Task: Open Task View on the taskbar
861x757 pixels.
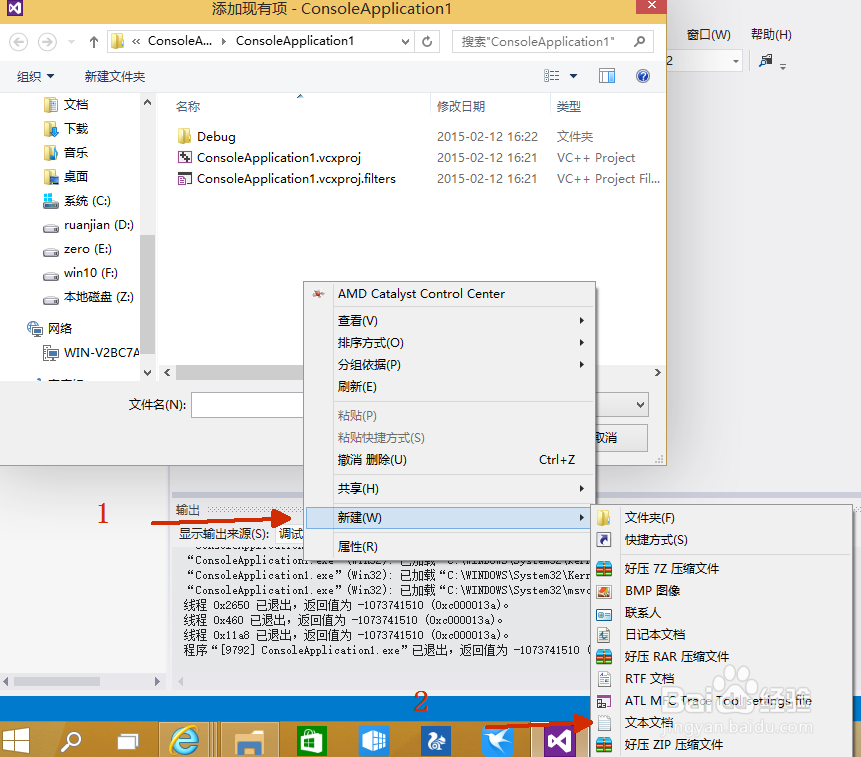Action: pos(128,742)
